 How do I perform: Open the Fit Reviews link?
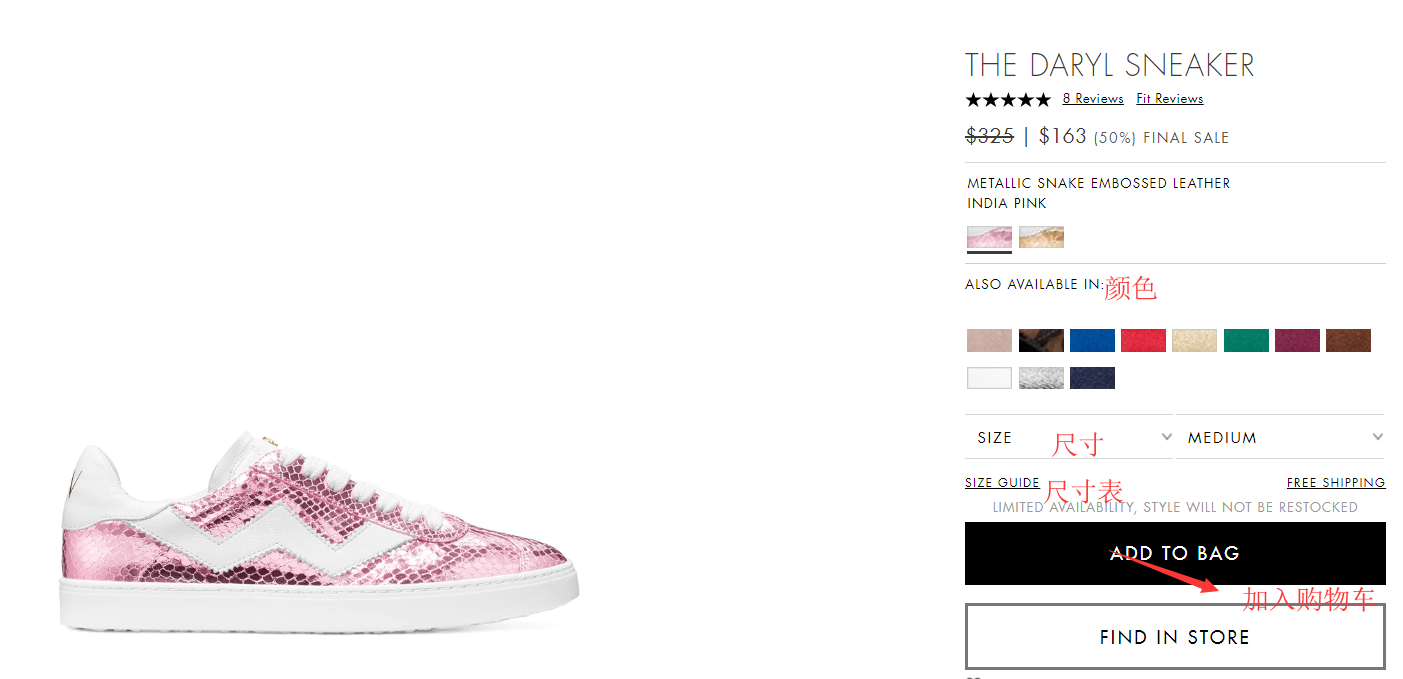(1169, 99)
